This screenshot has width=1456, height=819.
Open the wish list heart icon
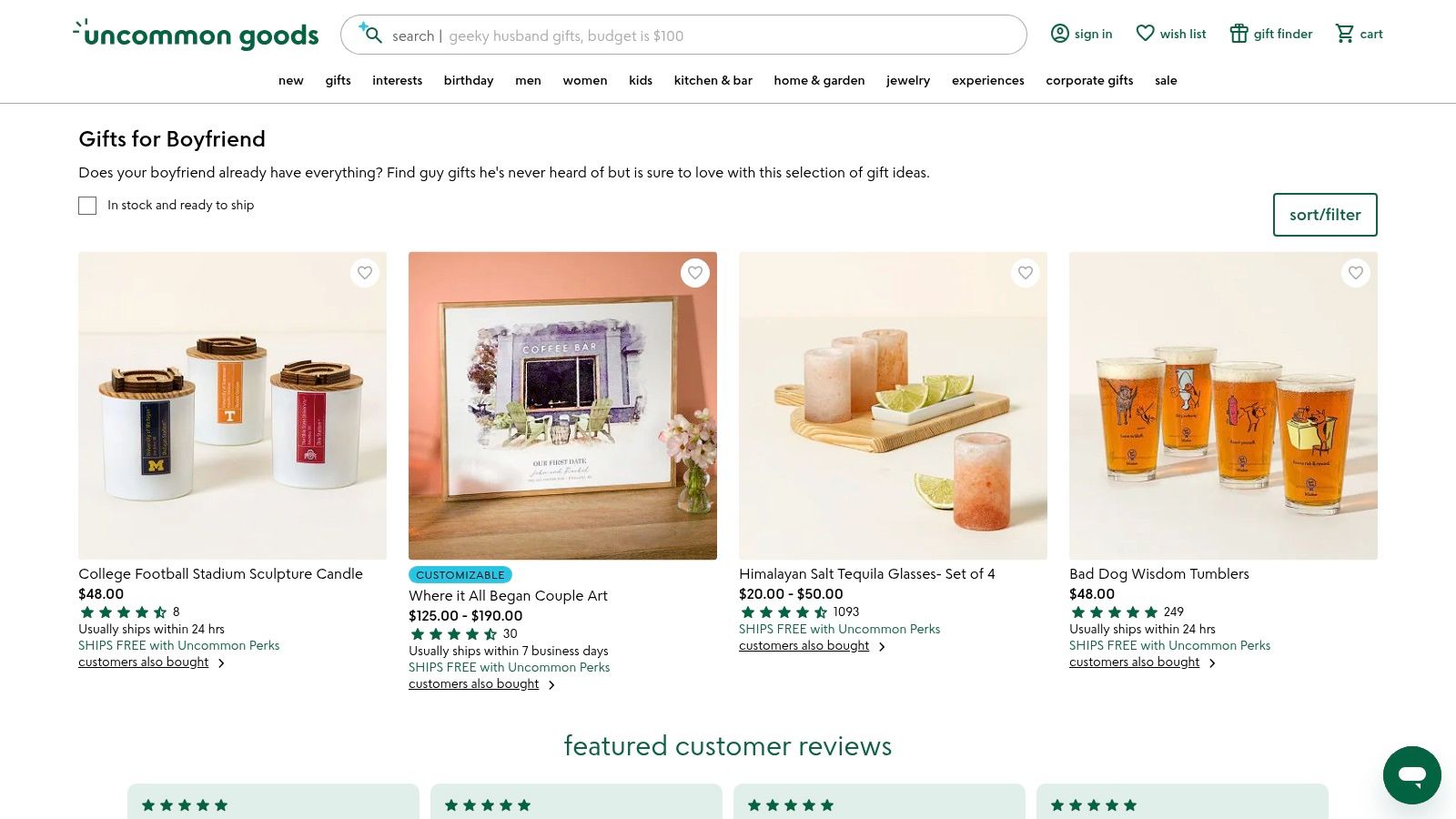(x=1145, y=33)
